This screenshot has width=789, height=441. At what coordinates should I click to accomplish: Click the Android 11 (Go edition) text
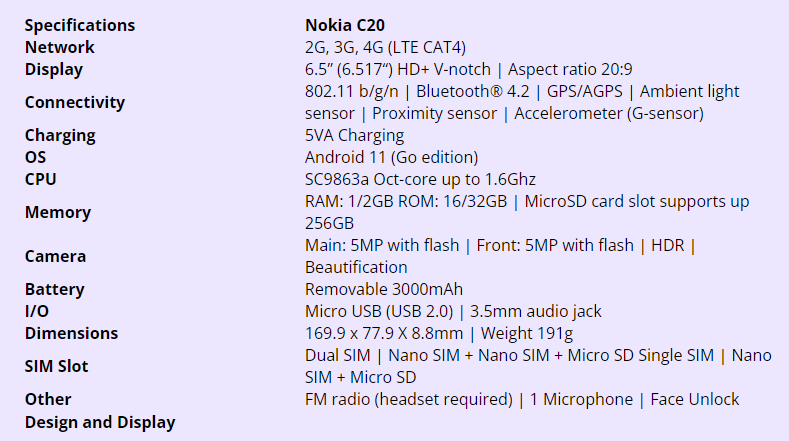click(391, 157)
